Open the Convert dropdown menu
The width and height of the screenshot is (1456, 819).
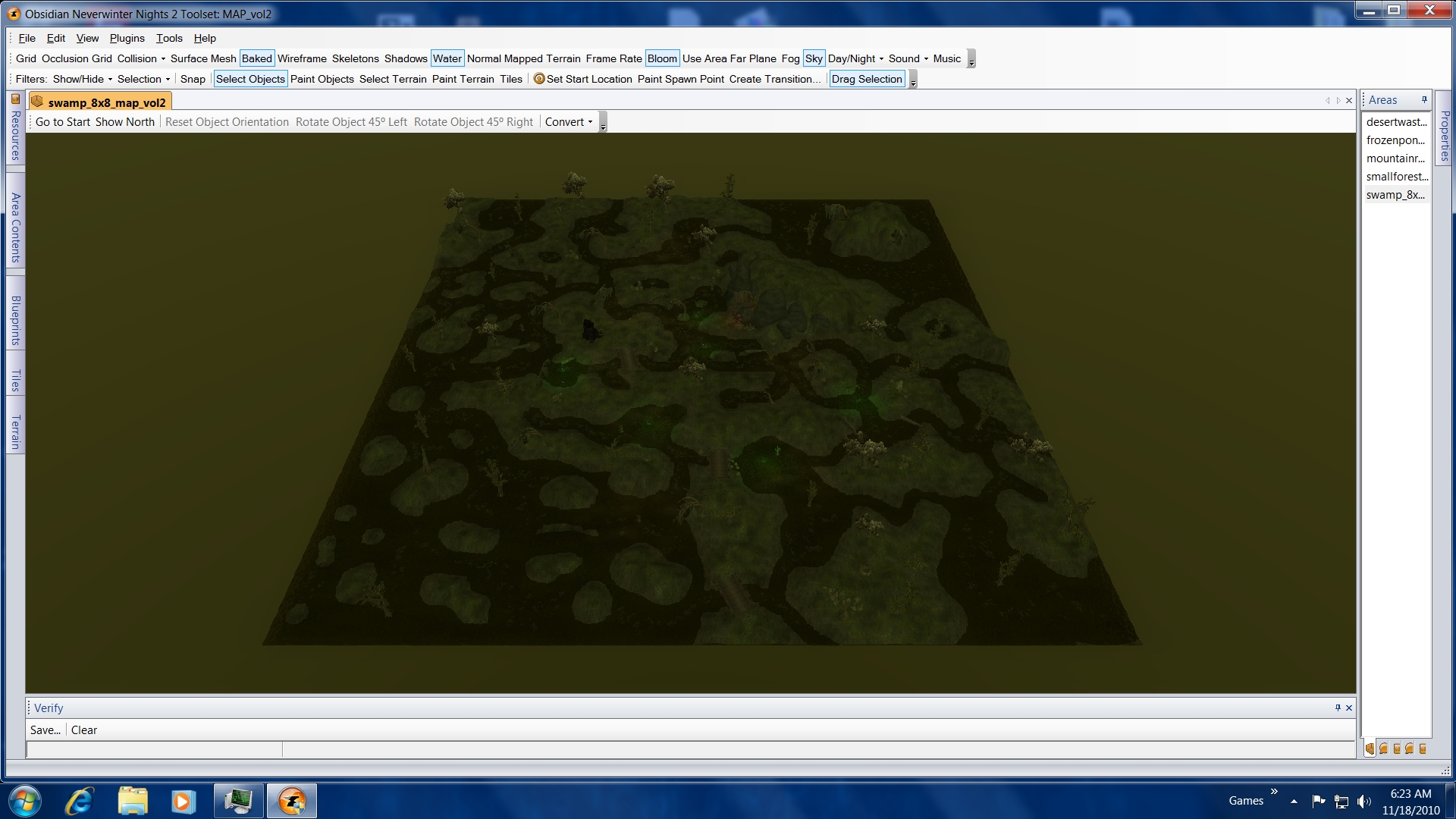coord(569,122)
